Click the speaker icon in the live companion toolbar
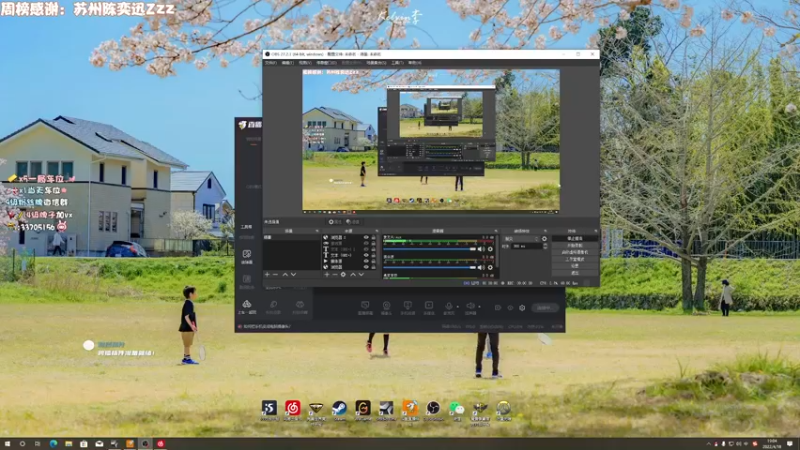Viewport: 800px width, 450px height. [470, 306]
